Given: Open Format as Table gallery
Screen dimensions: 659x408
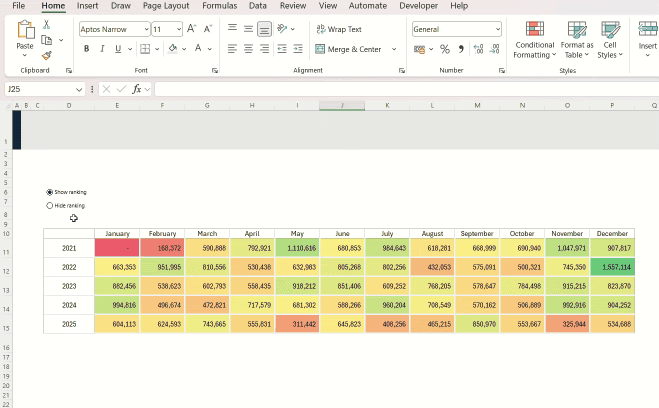Looking at the screenshot, I should [577, 40].
